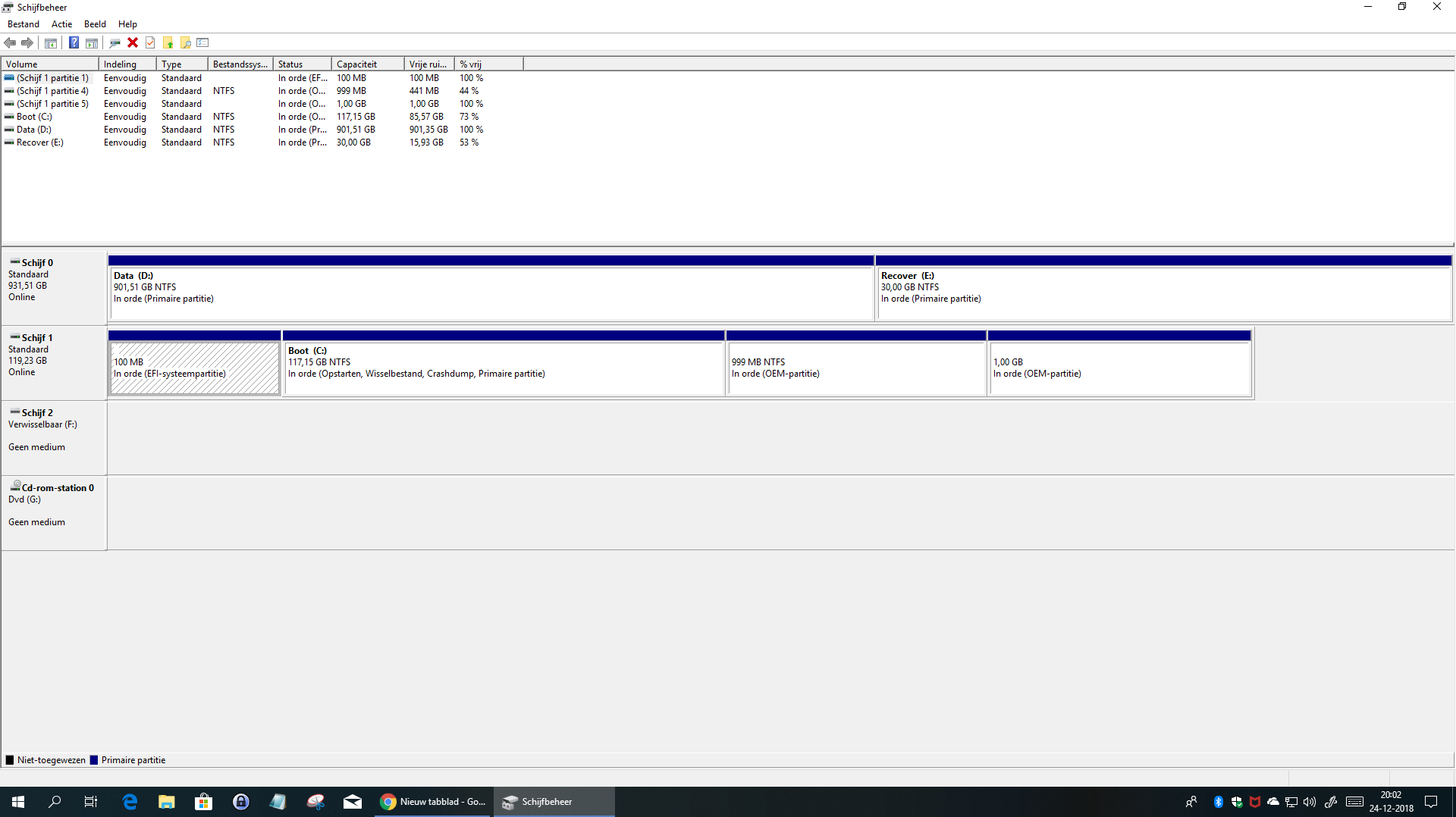Click the folder with green arrow icon
Image resolution: width=1456 pixels, height=817 pixels.
[168, 42]
